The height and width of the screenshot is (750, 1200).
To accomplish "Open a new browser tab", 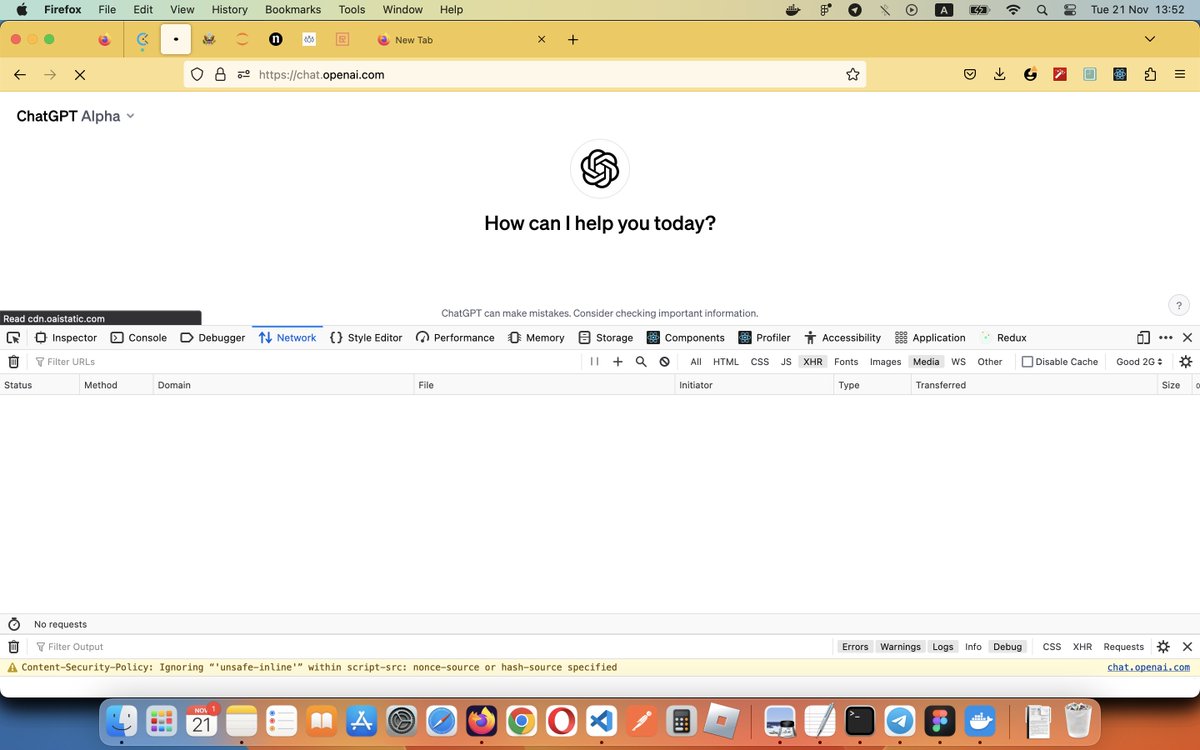I will click(x=573, y=40).
